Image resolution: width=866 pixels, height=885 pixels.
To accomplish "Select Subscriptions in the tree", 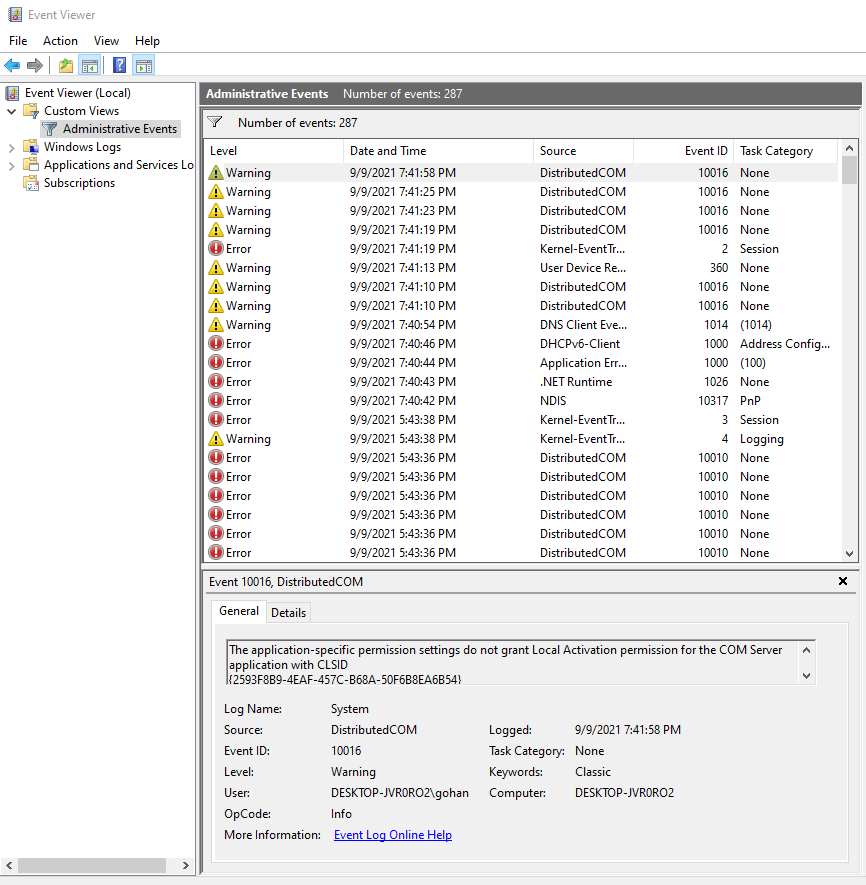I will tap(80, 183).
